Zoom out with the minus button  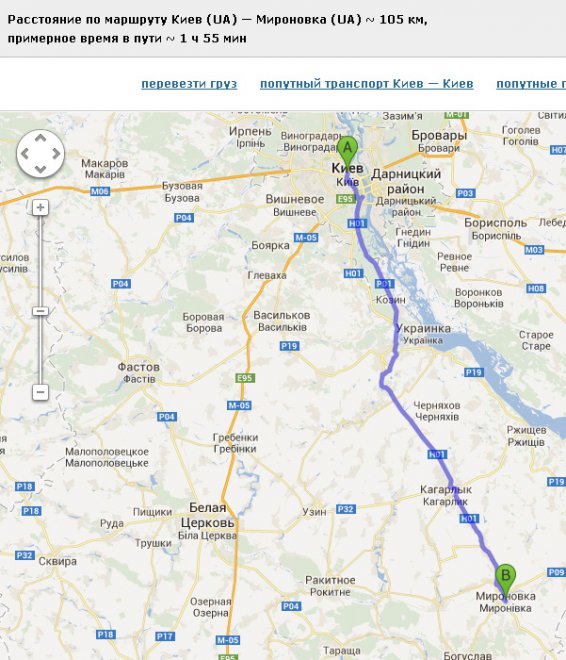point(40,392)
